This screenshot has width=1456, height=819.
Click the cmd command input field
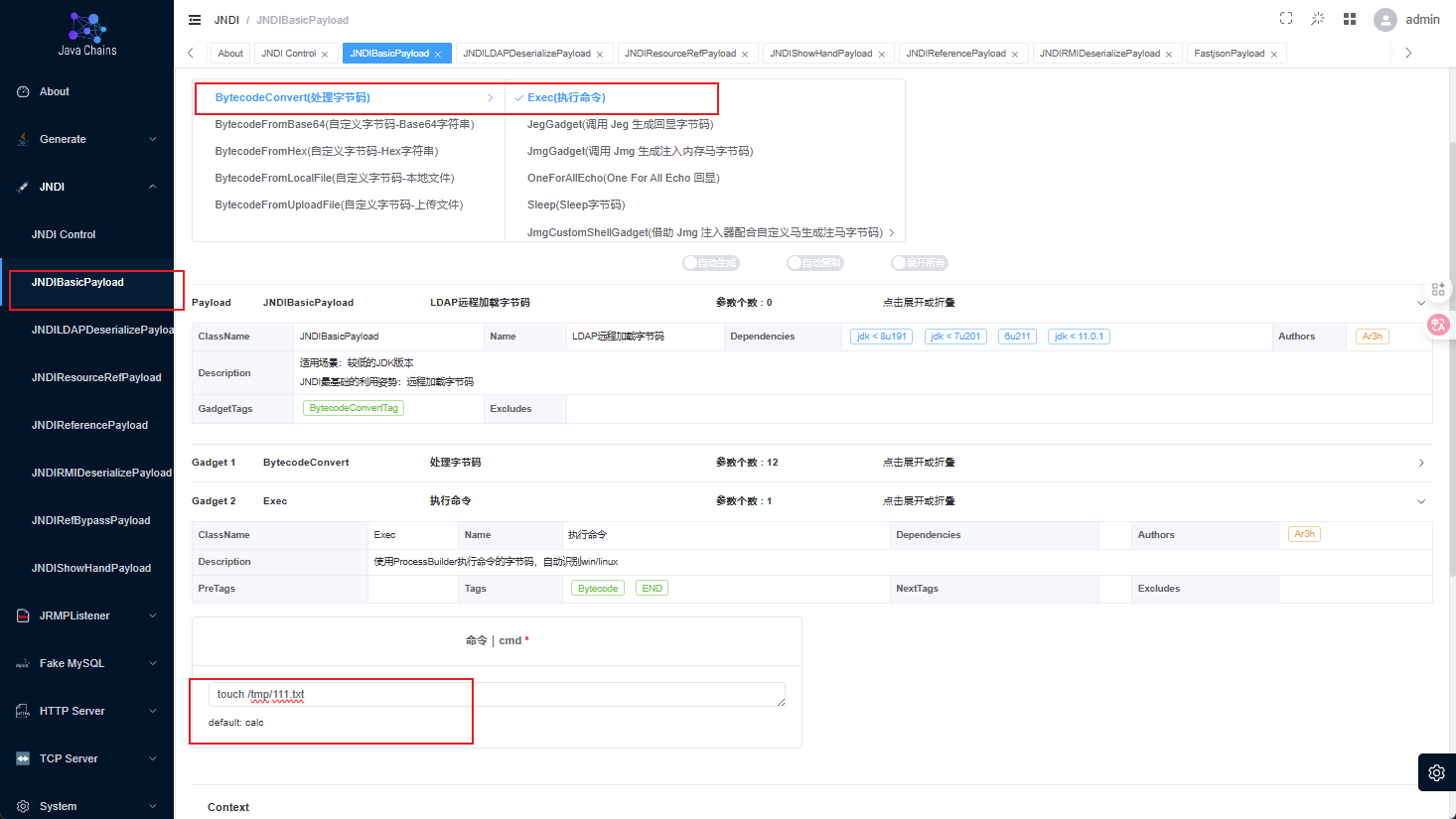pyautogui.click(x=497, y=695)
